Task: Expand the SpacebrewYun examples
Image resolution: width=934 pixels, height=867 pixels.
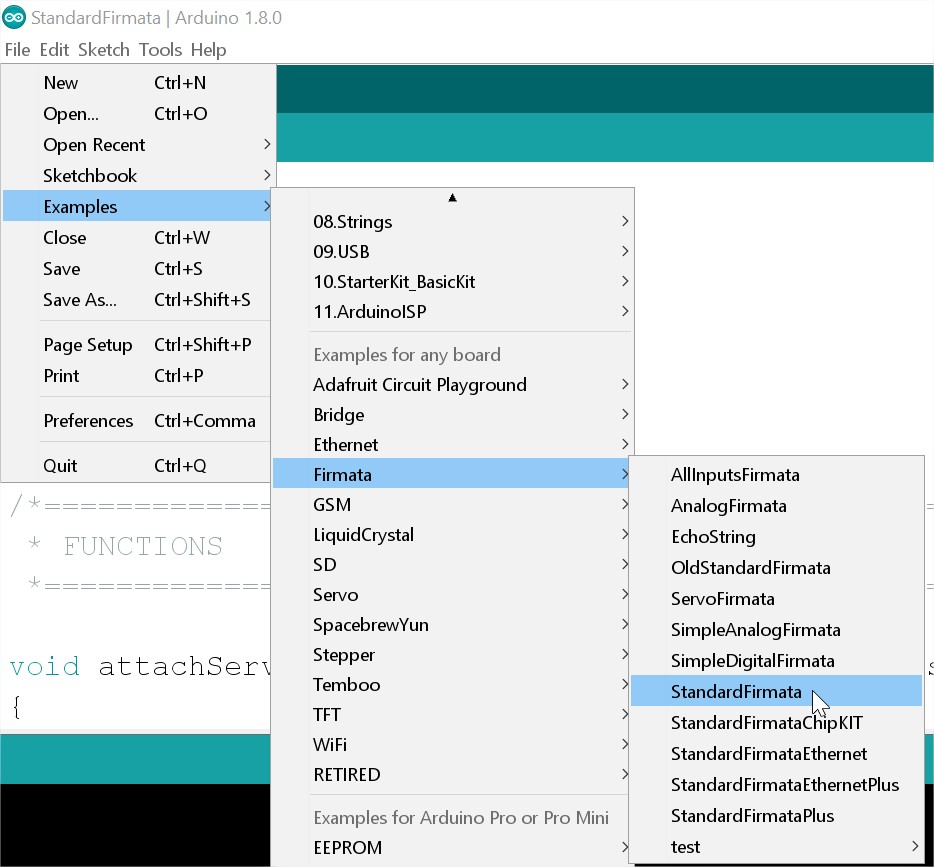Action: tap(452, 625)
